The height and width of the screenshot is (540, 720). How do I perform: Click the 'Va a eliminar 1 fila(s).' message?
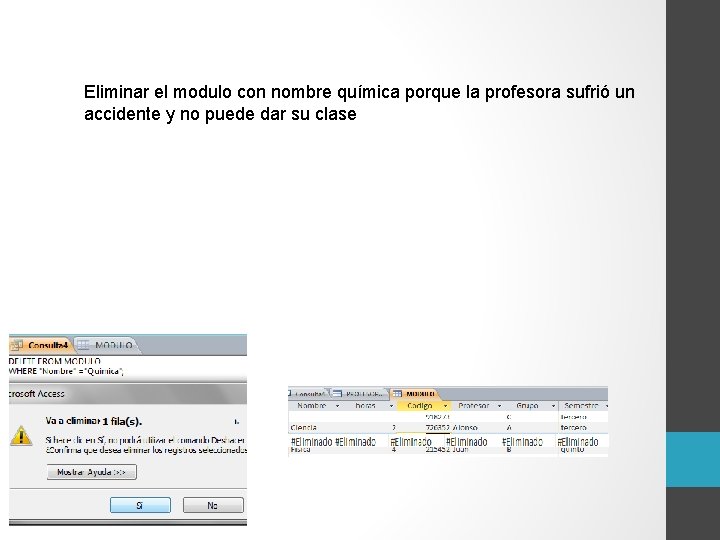[94, 421]
